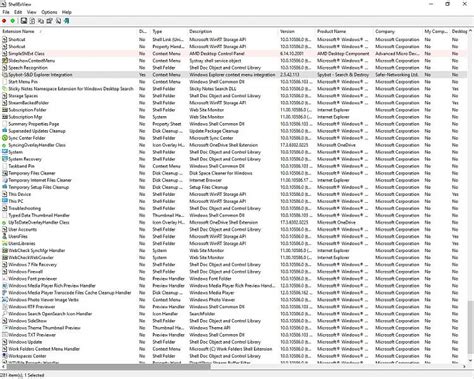
Task: Sort by the Product Name column header
Action: (345, 31)
